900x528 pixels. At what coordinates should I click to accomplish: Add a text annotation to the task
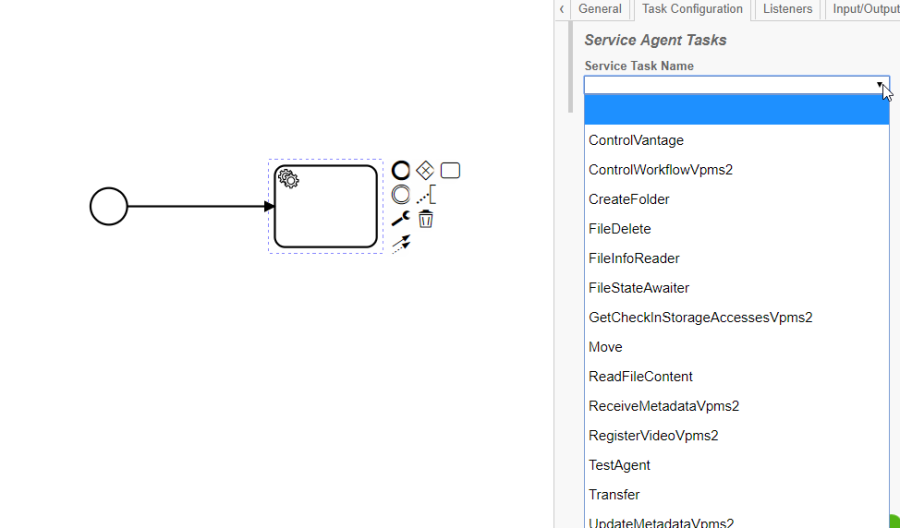[x=426, y=195]
